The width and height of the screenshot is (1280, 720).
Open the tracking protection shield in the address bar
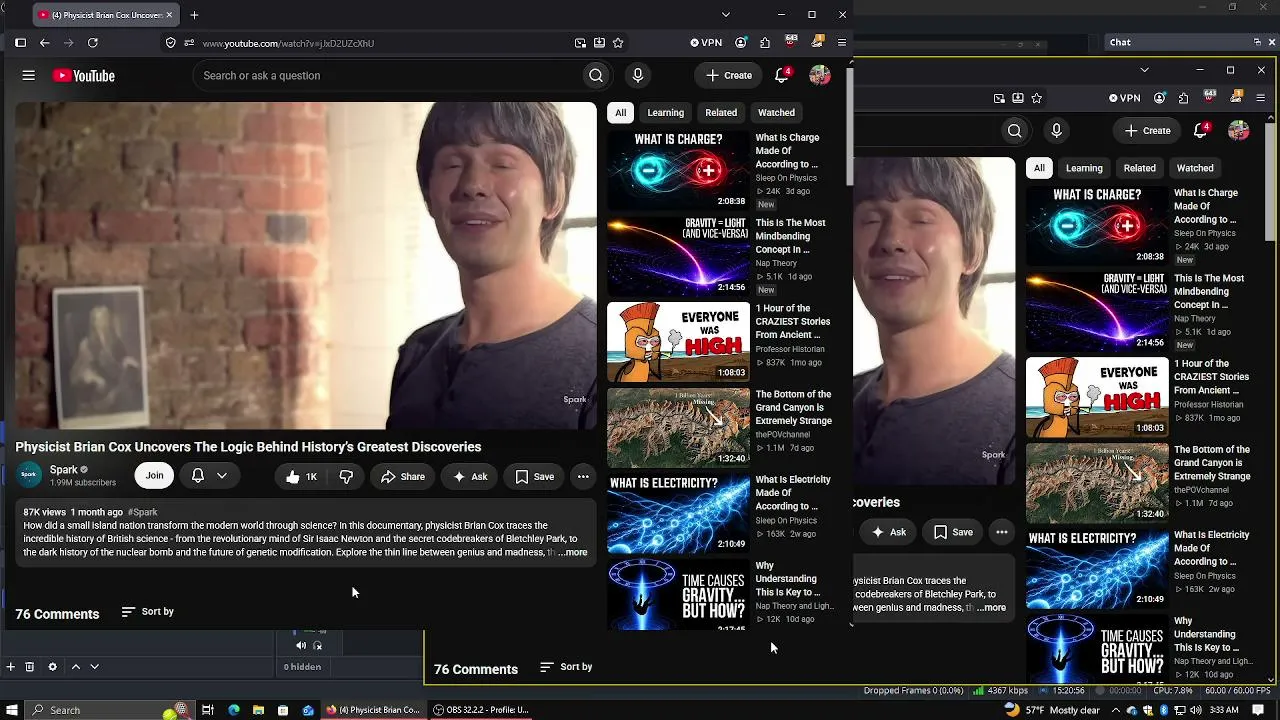click(x=171, y=43)
